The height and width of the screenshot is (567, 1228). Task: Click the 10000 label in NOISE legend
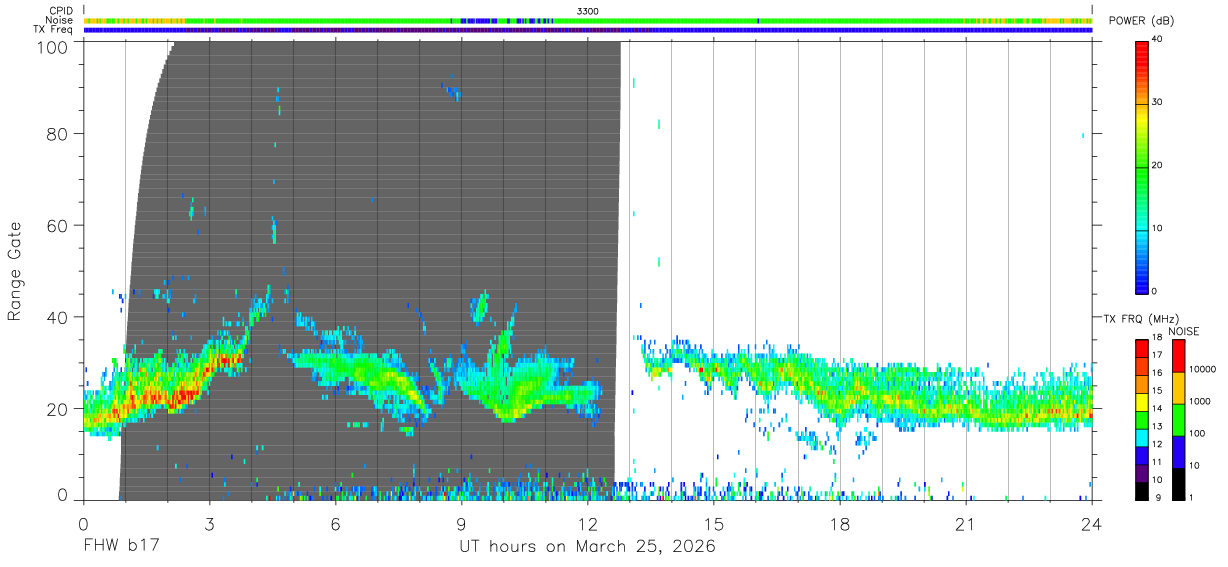1201,370
